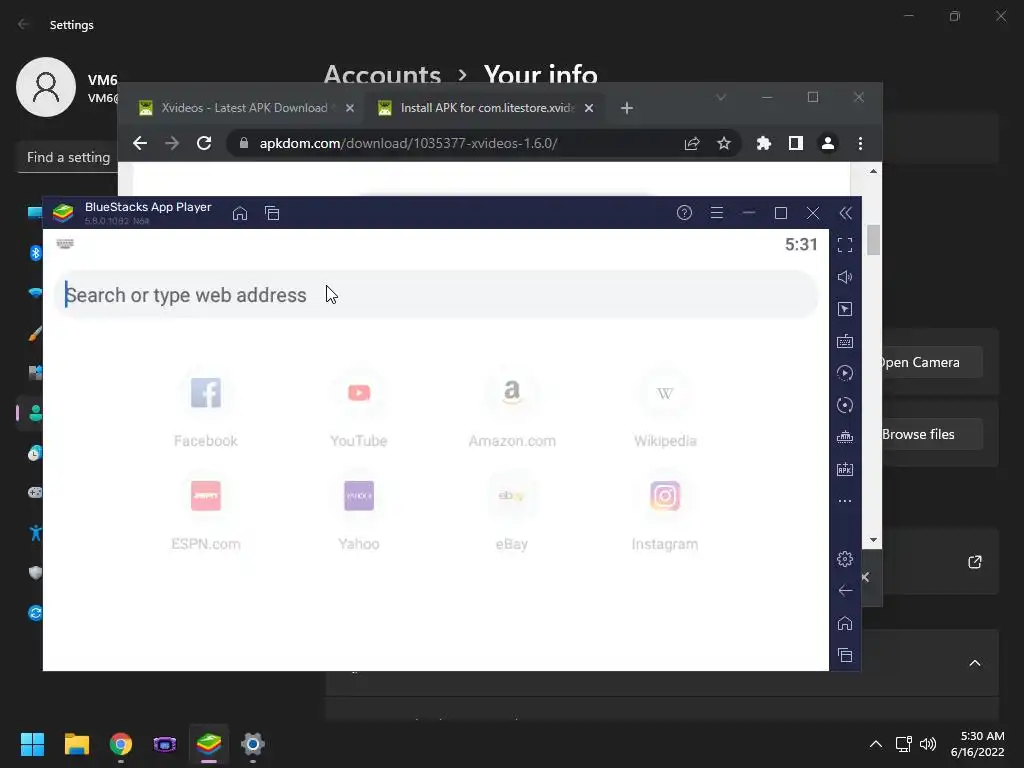
Task: Click Browse files button in Settings
Action: 931,434
